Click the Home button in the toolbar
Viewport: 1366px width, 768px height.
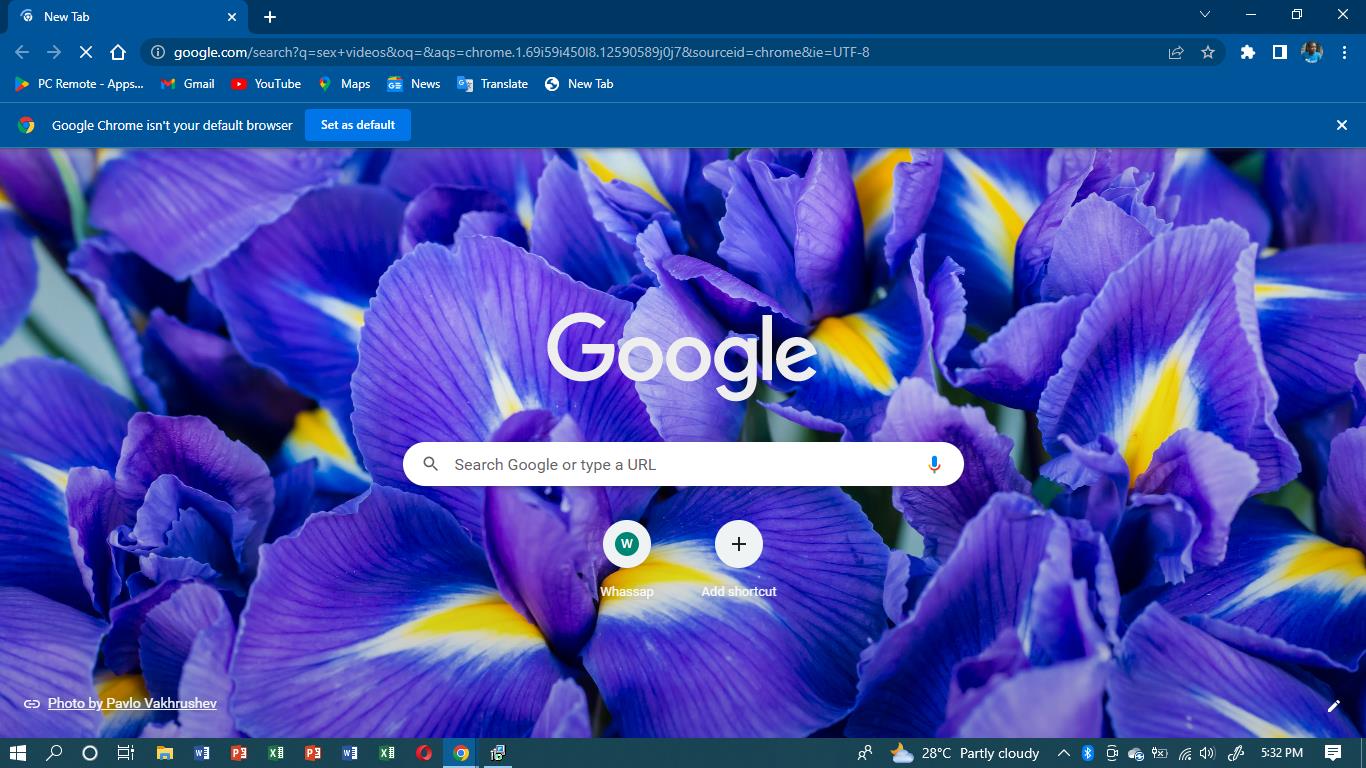[118, 52]
